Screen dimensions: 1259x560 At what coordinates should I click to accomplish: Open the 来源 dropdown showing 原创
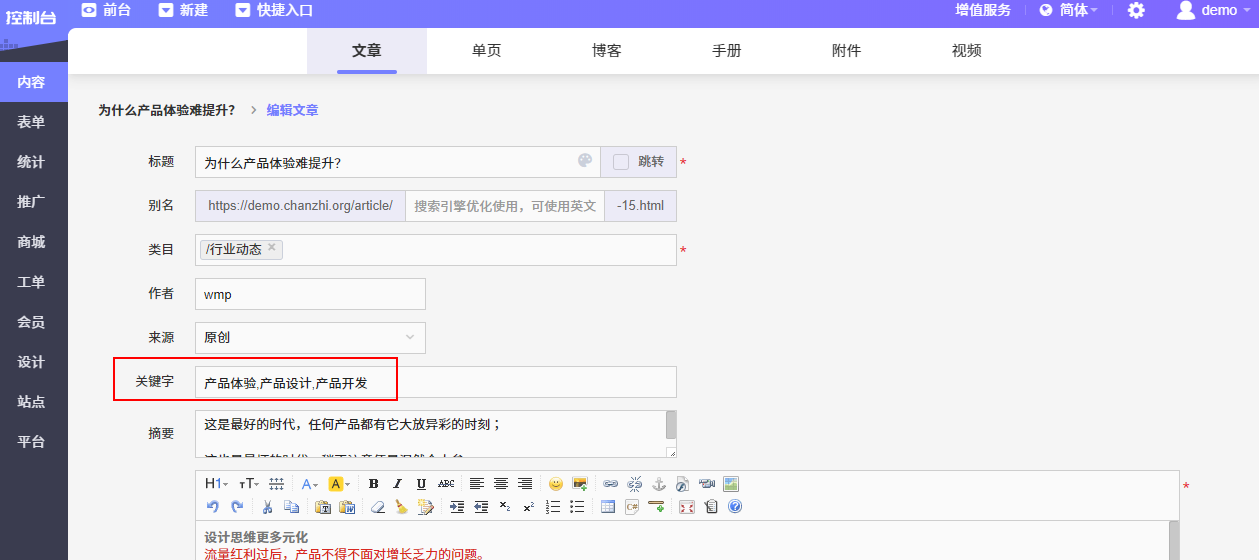(x=310, y=338)
